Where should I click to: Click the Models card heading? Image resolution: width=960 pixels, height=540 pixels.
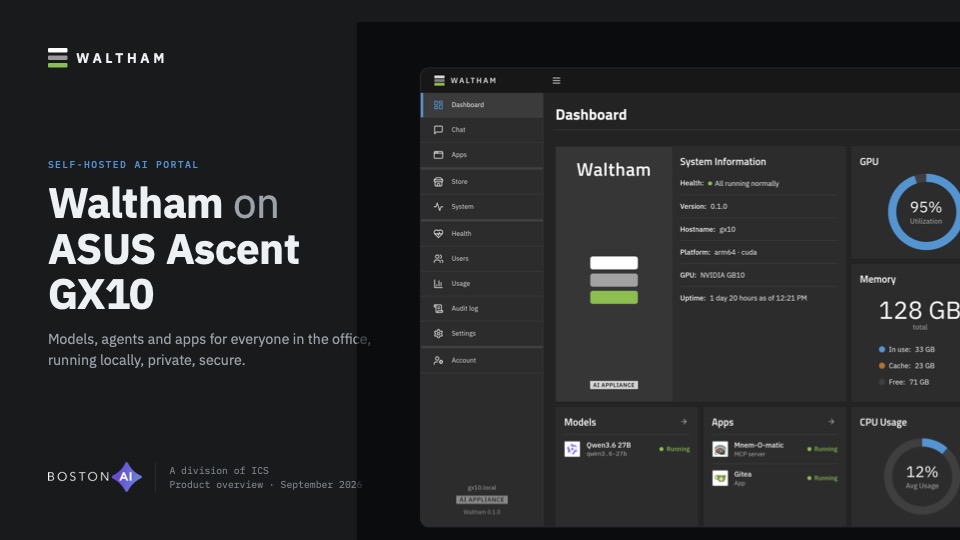pos(580,422)
